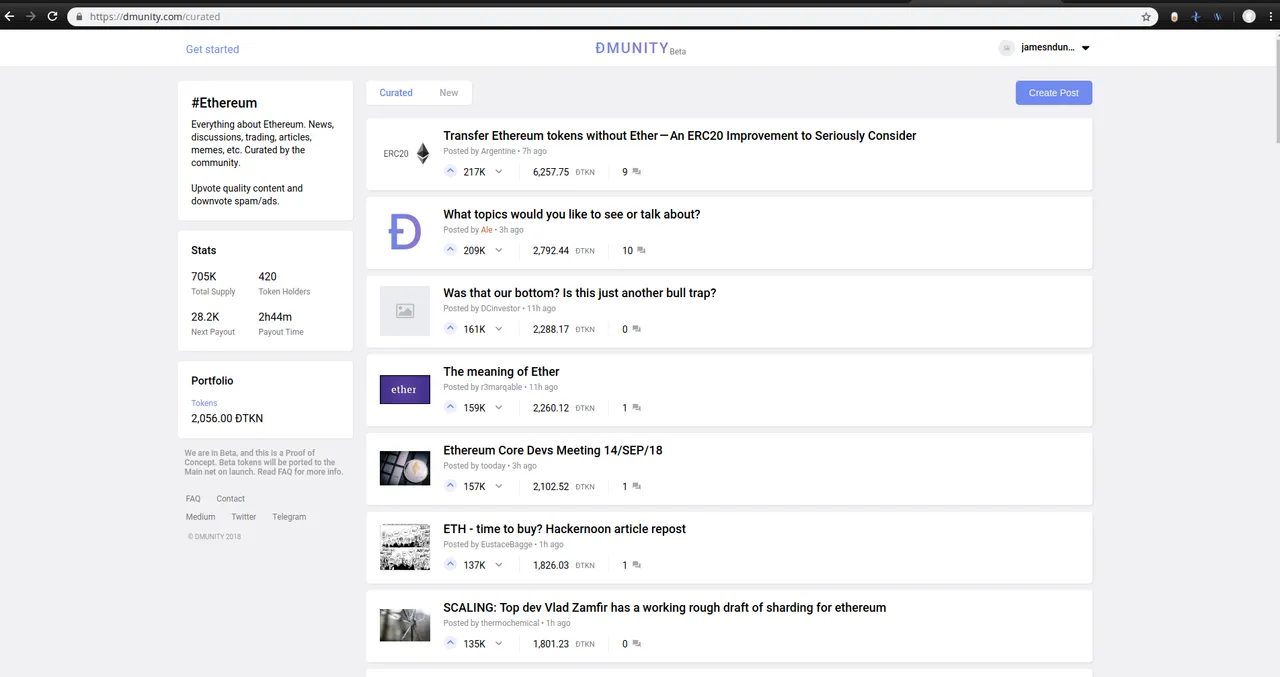The width and height of the screenshot is (1280, 677).
Task: Open the Twitter footer link
Action: point(244,517)
